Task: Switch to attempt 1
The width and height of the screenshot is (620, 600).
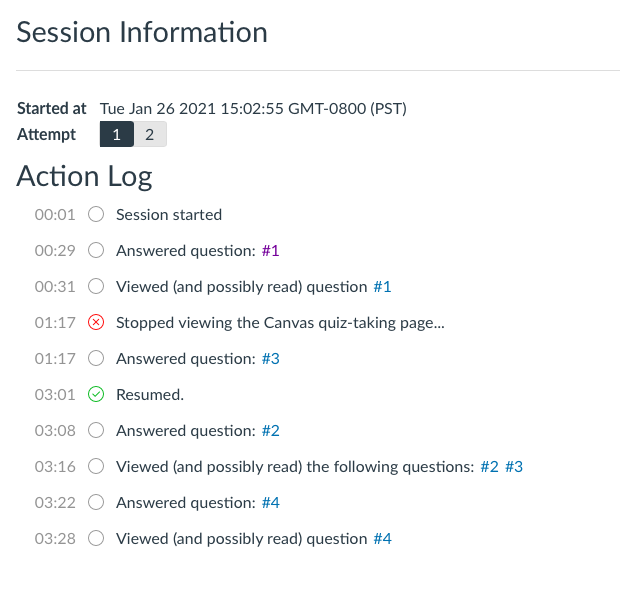Action: pyautogui.click(x=116, y=135)
